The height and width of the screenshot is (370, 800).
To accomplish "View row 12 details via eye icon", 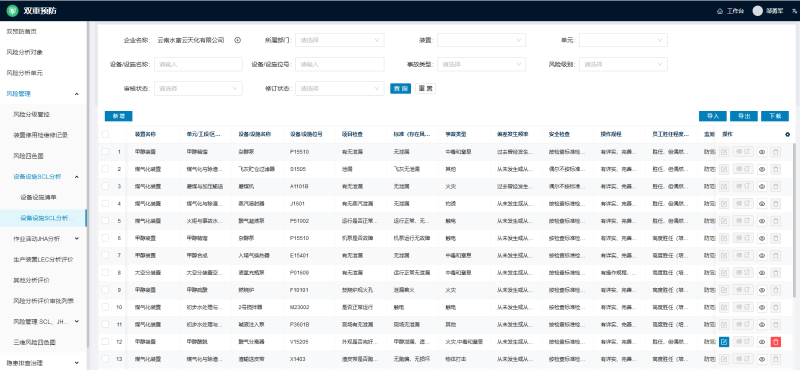I will [762, 342].
